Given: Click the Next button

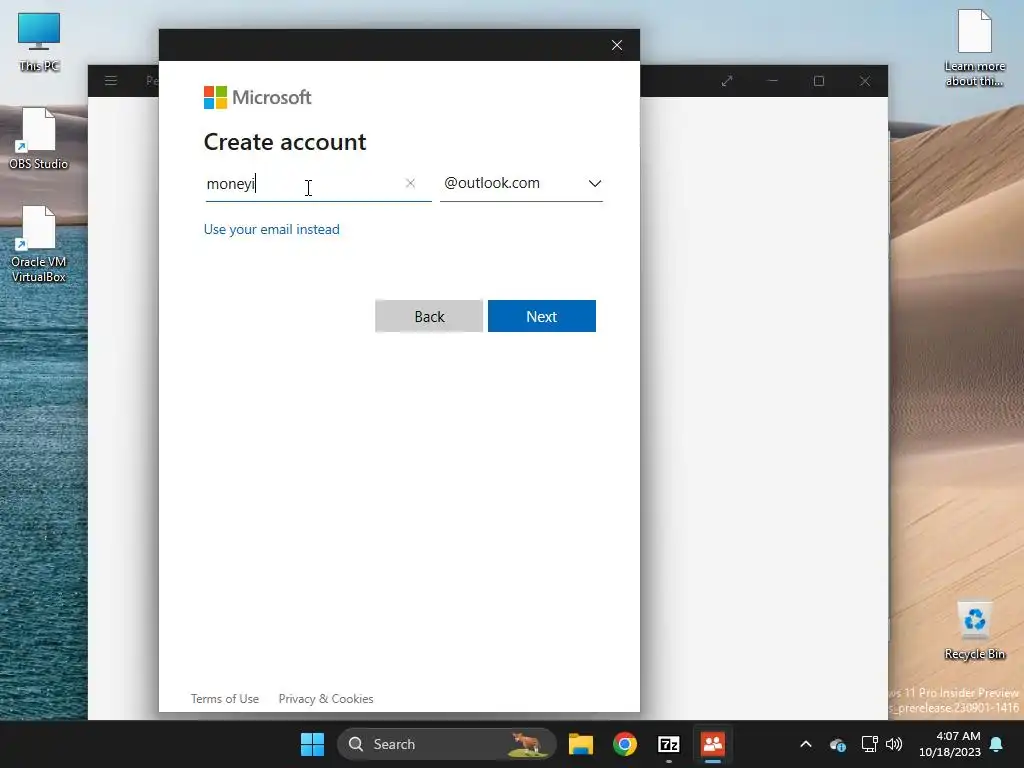Looking at the screenshot, I should [541, 316].
